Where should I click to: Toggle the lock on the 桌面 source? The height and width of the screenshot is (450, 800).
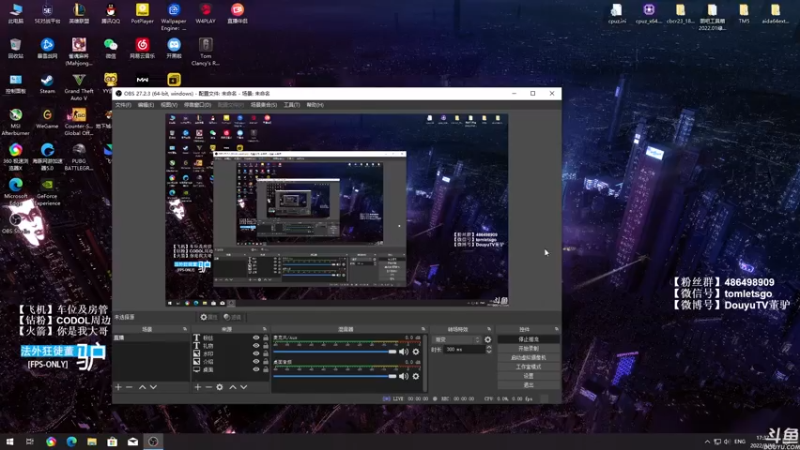[265, 369]
